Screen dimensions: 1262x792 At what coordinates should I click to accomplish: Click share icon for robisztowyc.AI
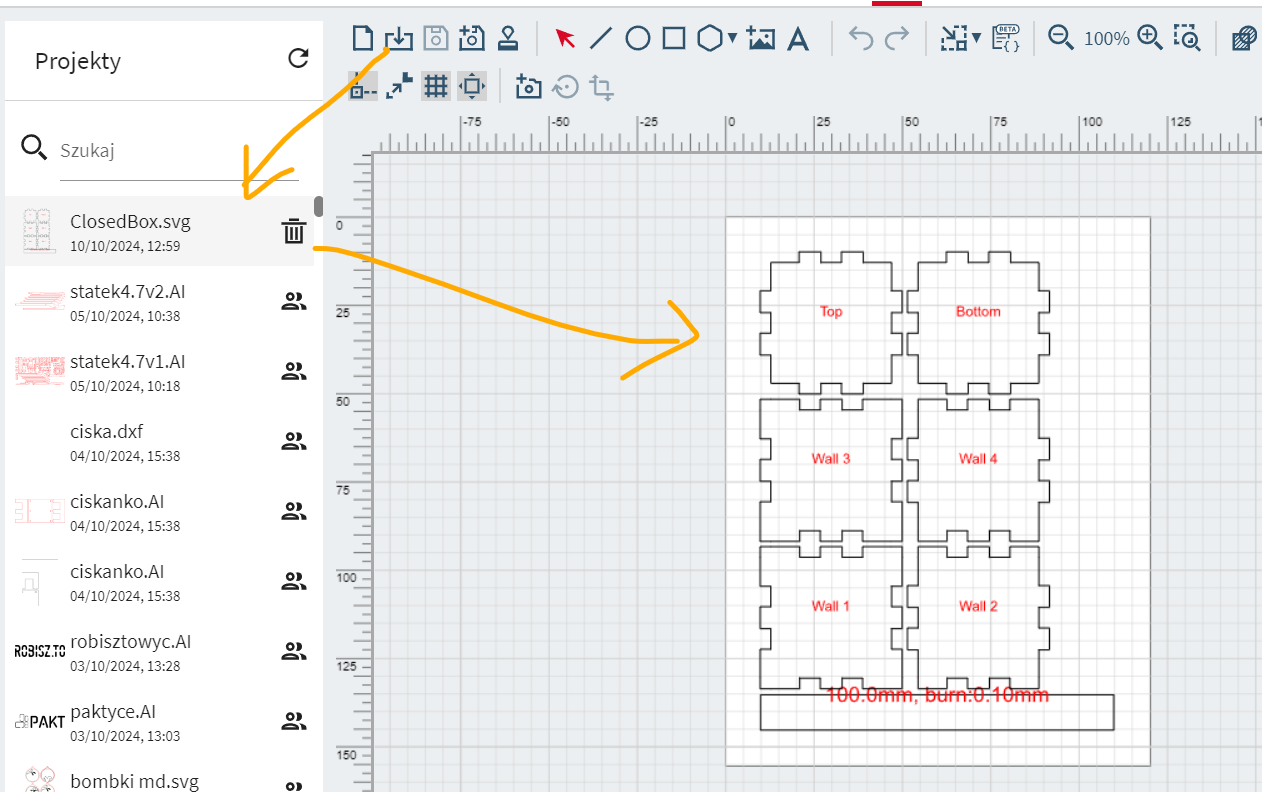(293, 652)
